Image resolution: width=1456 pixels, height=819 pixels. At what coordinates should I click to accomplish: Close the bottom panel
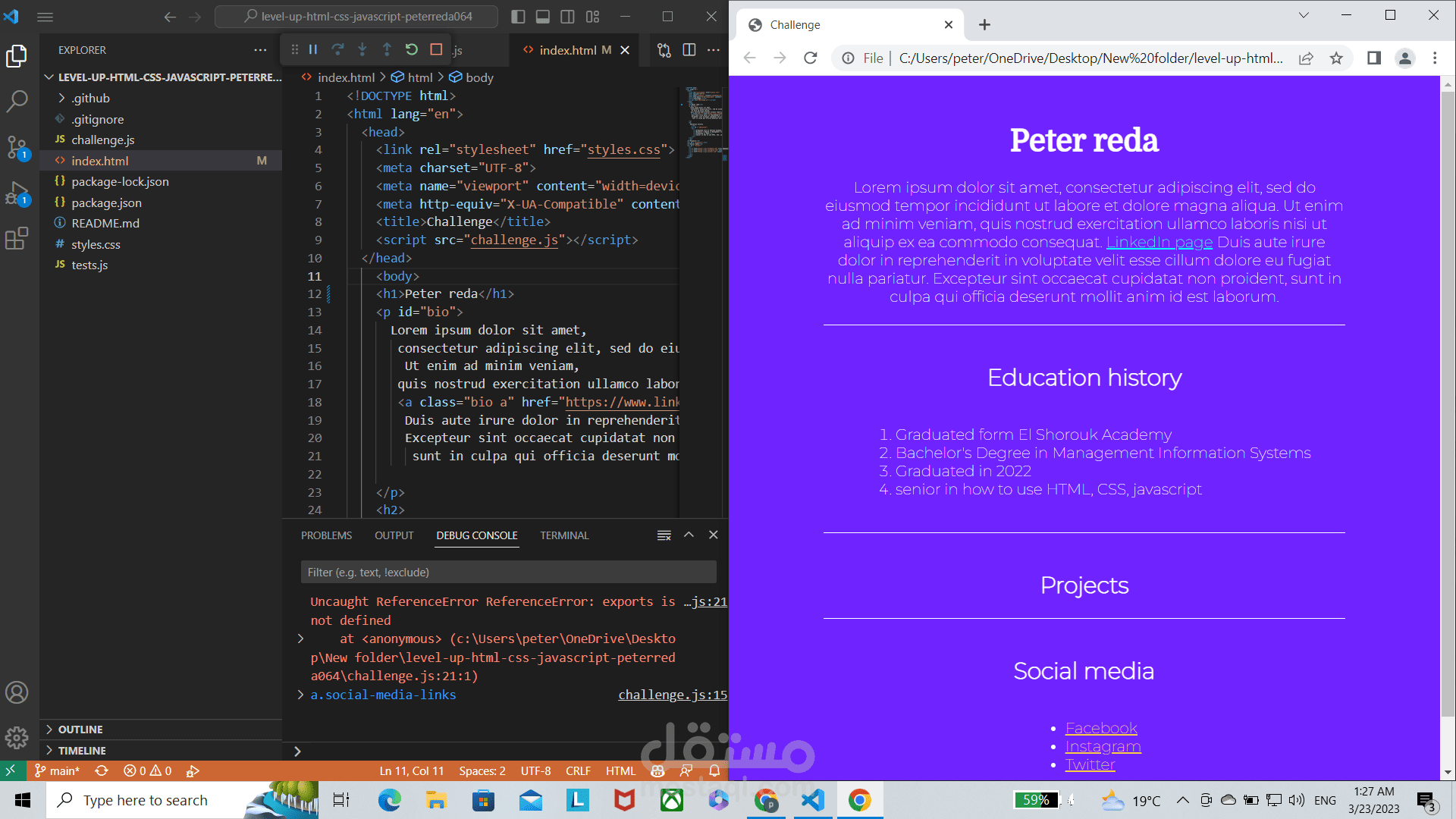tap(714, 535)
